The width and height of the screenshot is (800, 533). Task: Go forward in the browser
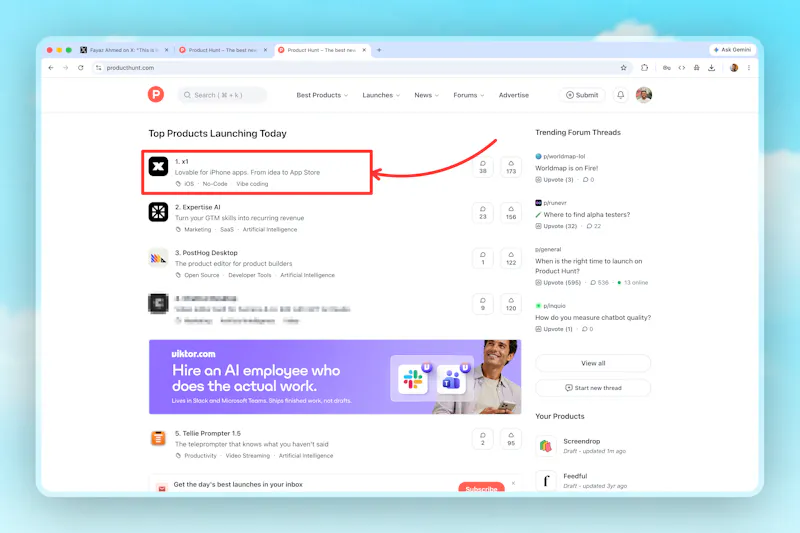click(x=66, y=68)
